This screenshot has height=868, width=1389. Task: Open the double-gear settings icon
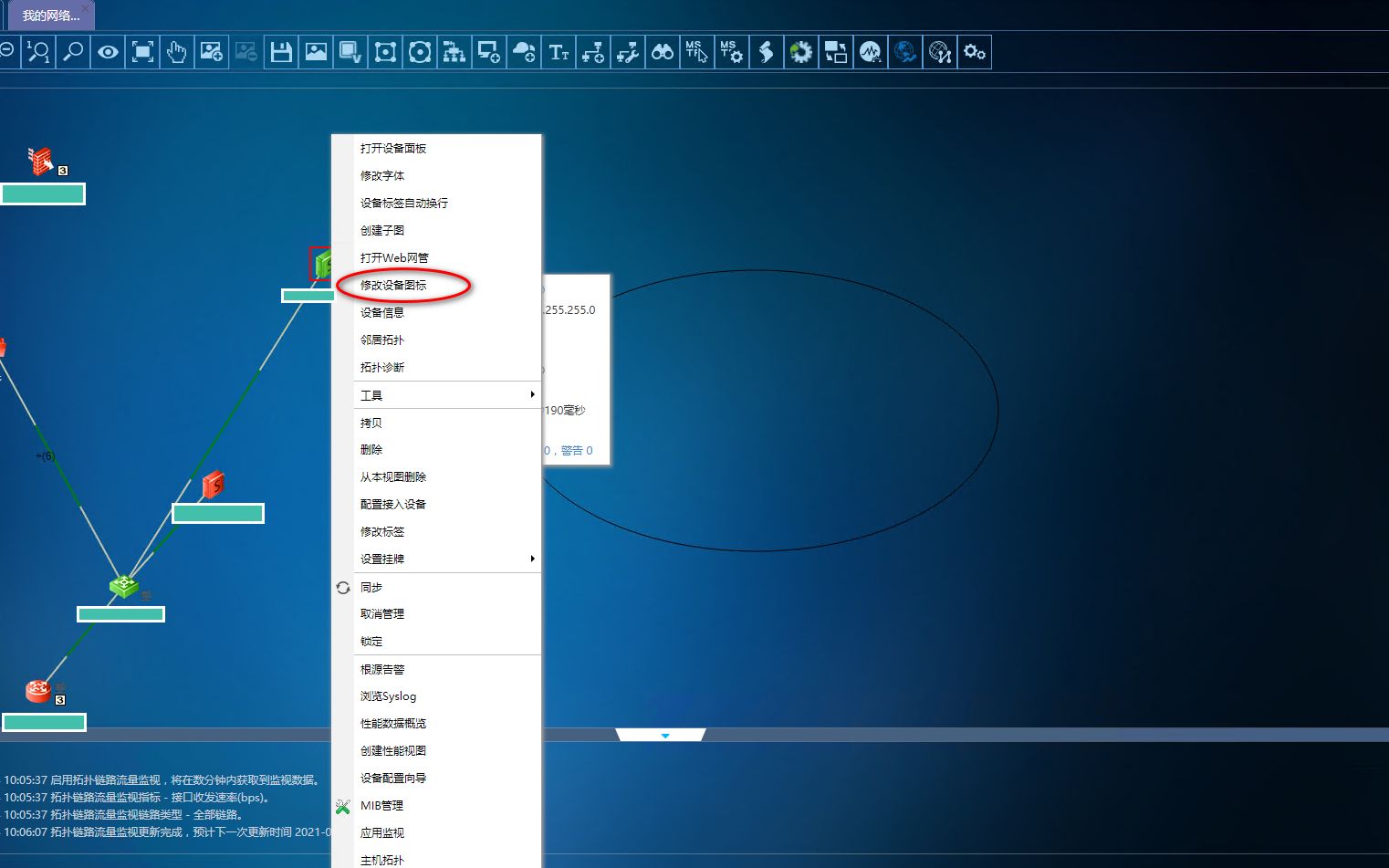pos(975,52)
